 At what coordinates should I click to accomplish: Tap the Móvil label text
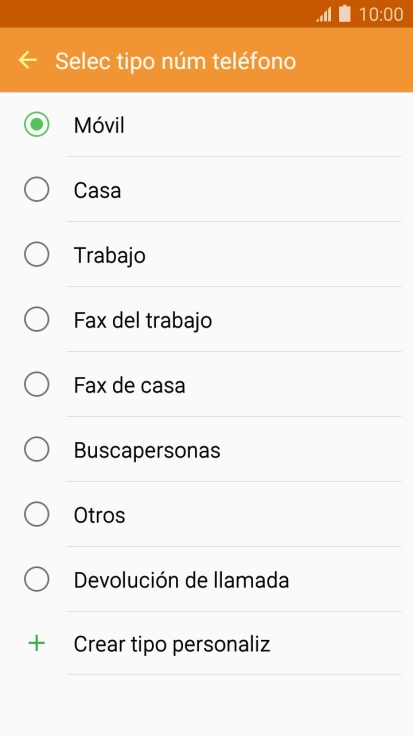(x=99, y=125)
